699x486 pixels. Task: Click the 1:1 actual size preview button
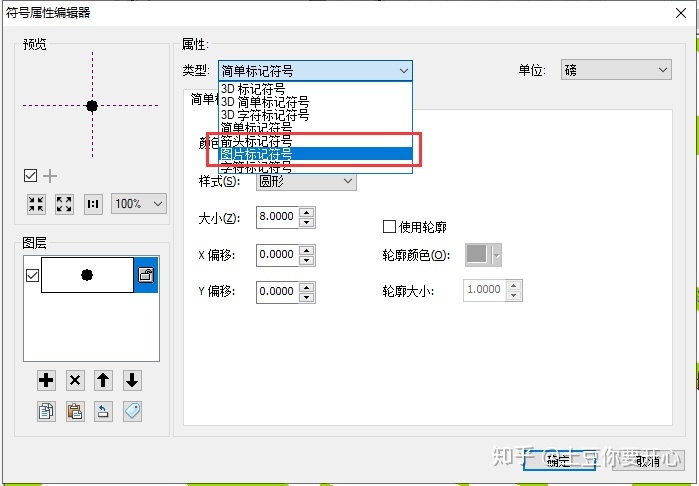[93, 205]
